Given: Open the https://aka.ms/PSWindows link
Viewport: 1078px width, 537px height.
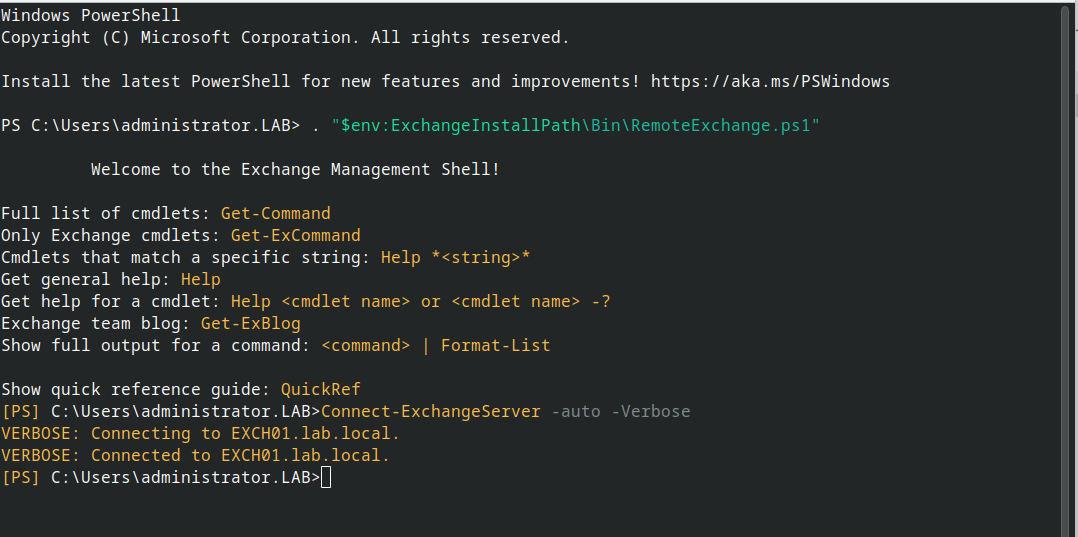Looking at the screenshot, I should click(x=770, y=81).
